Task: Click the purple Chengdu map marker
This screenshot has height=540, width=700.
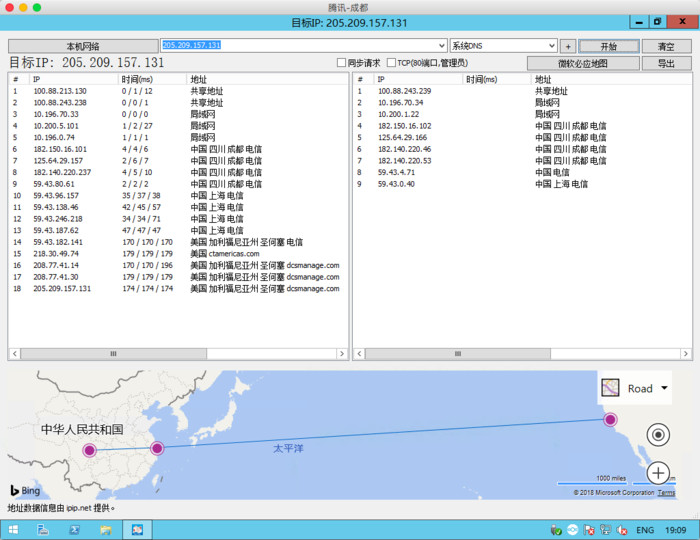Action: pyautogui.click(x=89, y=450)
